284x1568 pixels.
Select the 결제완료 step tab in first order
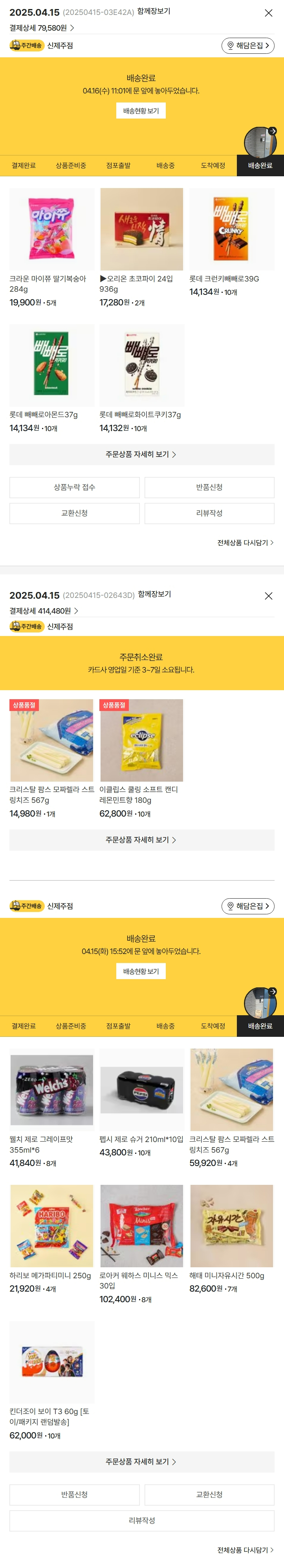point(23,166)
